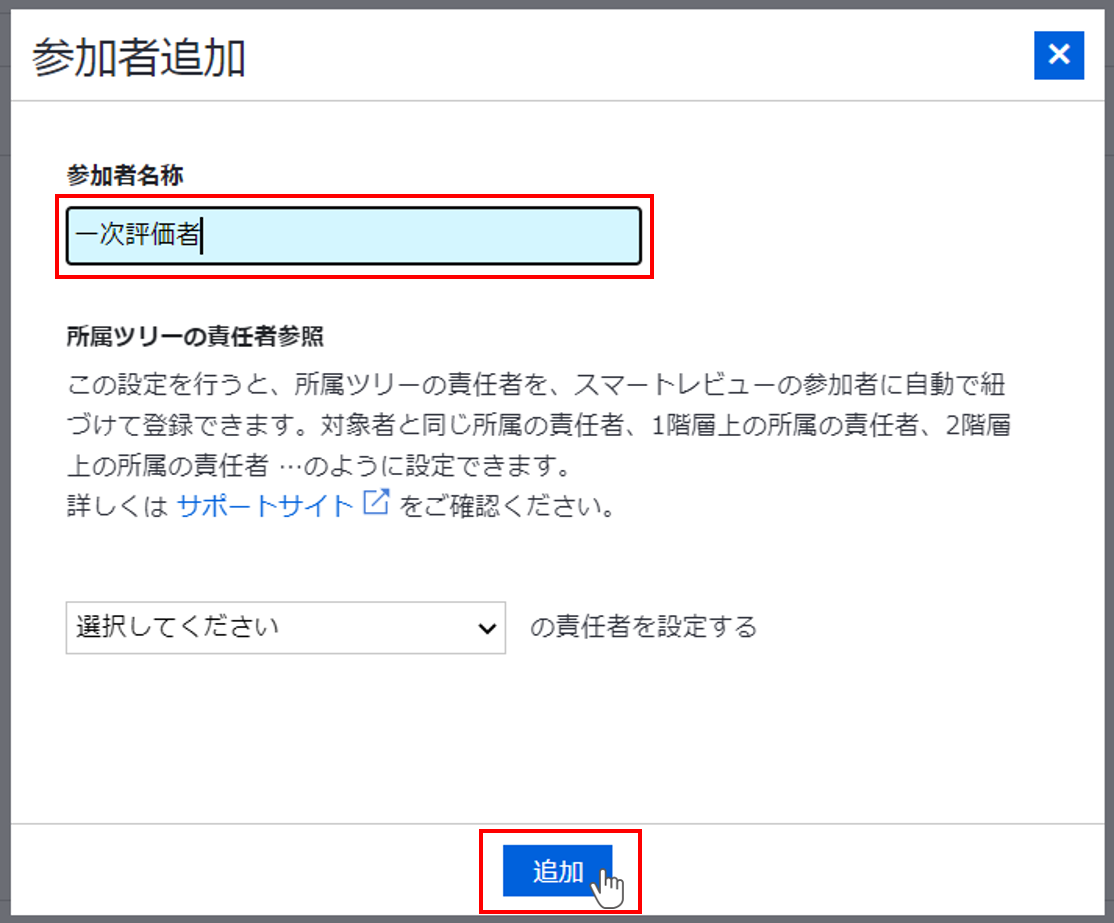Click blank footer area left of 追加
1114x923 pixels.
pos(250,870)
